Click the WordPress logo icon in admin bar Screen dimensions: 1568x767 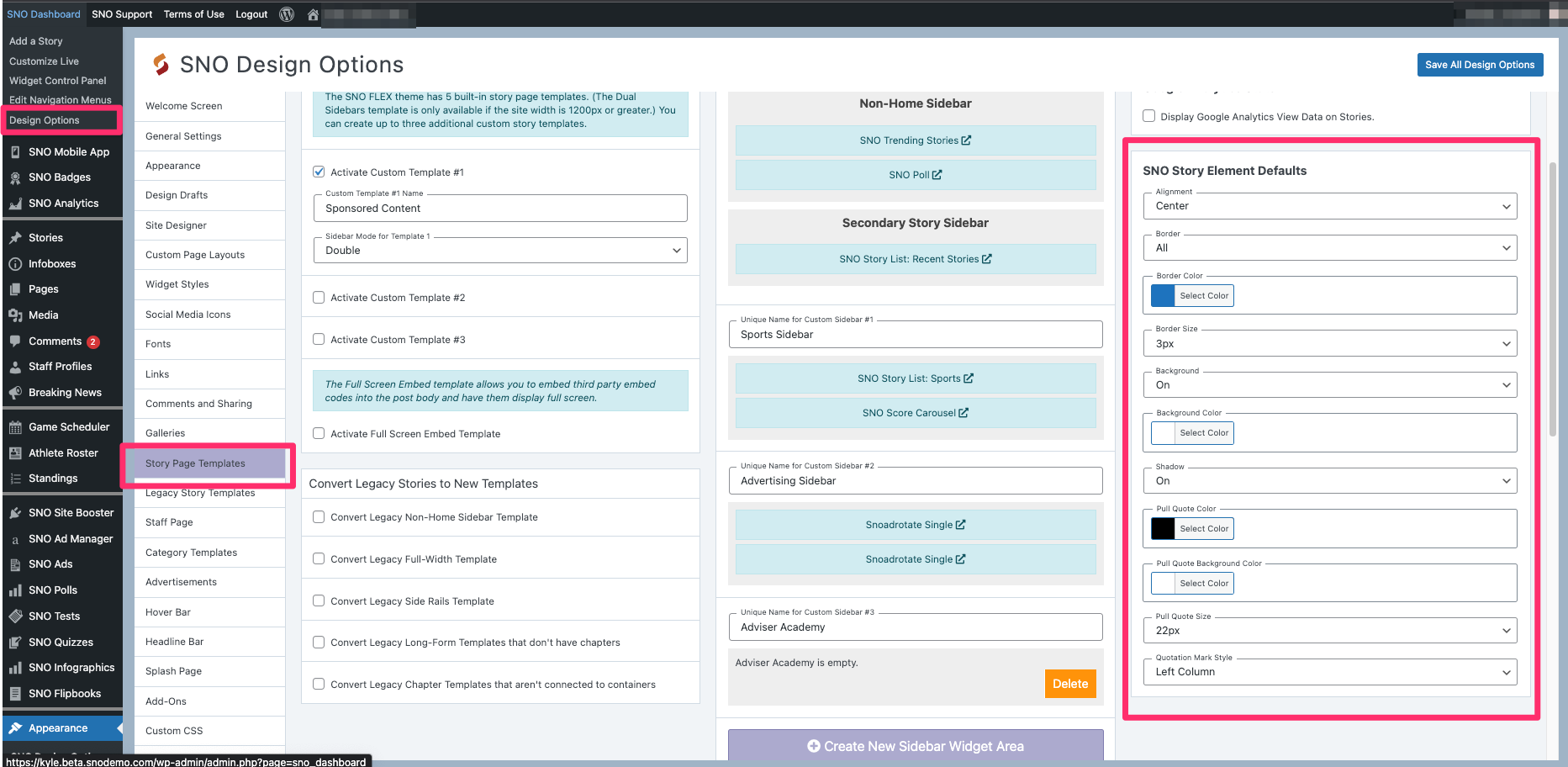point(287,14)
